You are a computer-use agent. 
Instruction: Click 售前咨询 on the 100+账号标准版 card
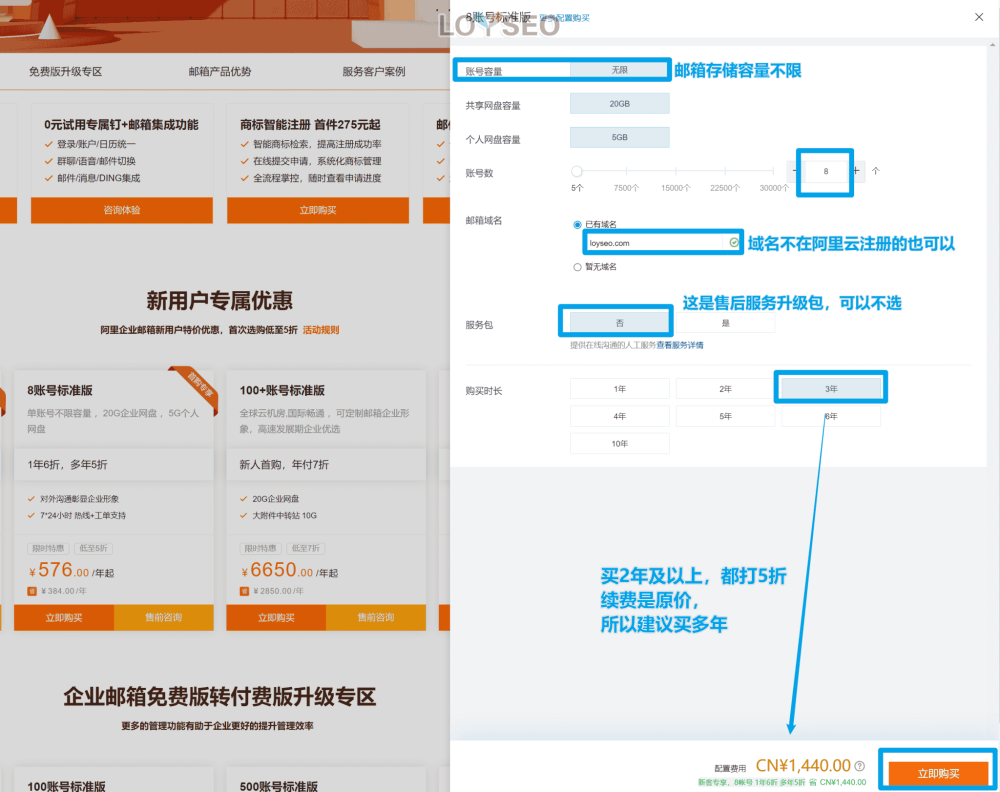pyautogui.click(x=376, y=617)
